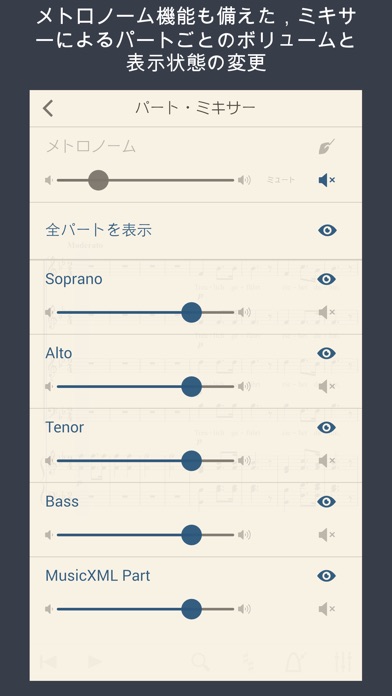The height and width of the screenshot is (696, 392).
Task: Toggle the eye for 全パートを表示
Action: coord(327,230)
